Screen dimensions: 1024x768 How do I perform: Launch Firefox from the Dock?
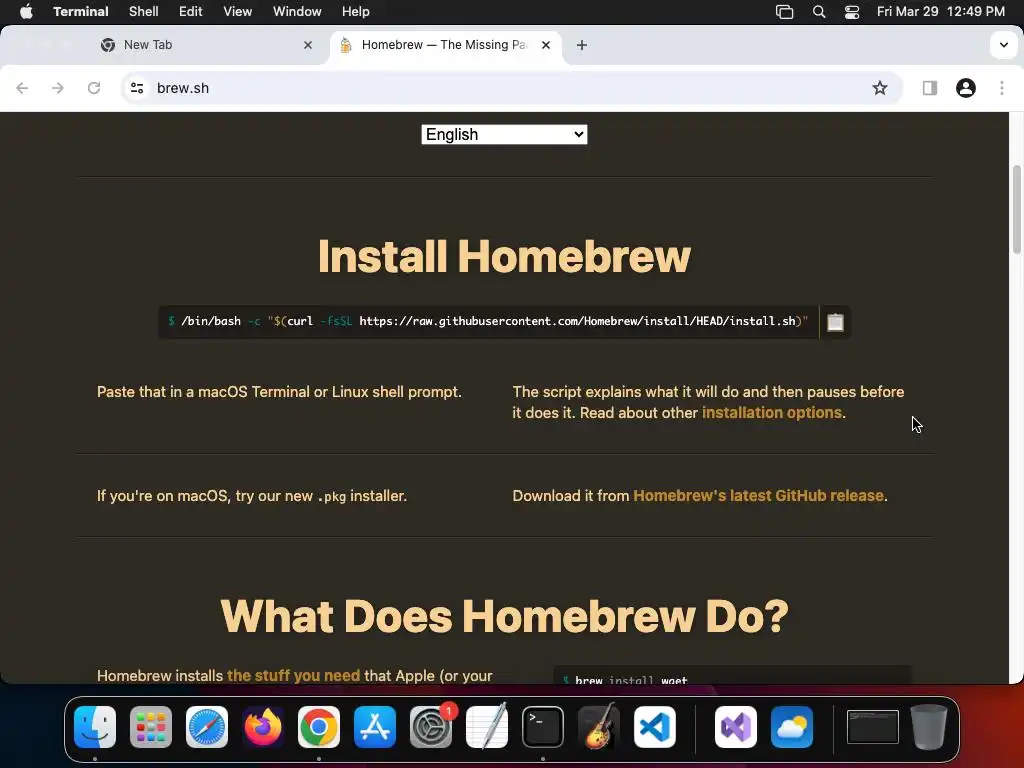(263, 727)
